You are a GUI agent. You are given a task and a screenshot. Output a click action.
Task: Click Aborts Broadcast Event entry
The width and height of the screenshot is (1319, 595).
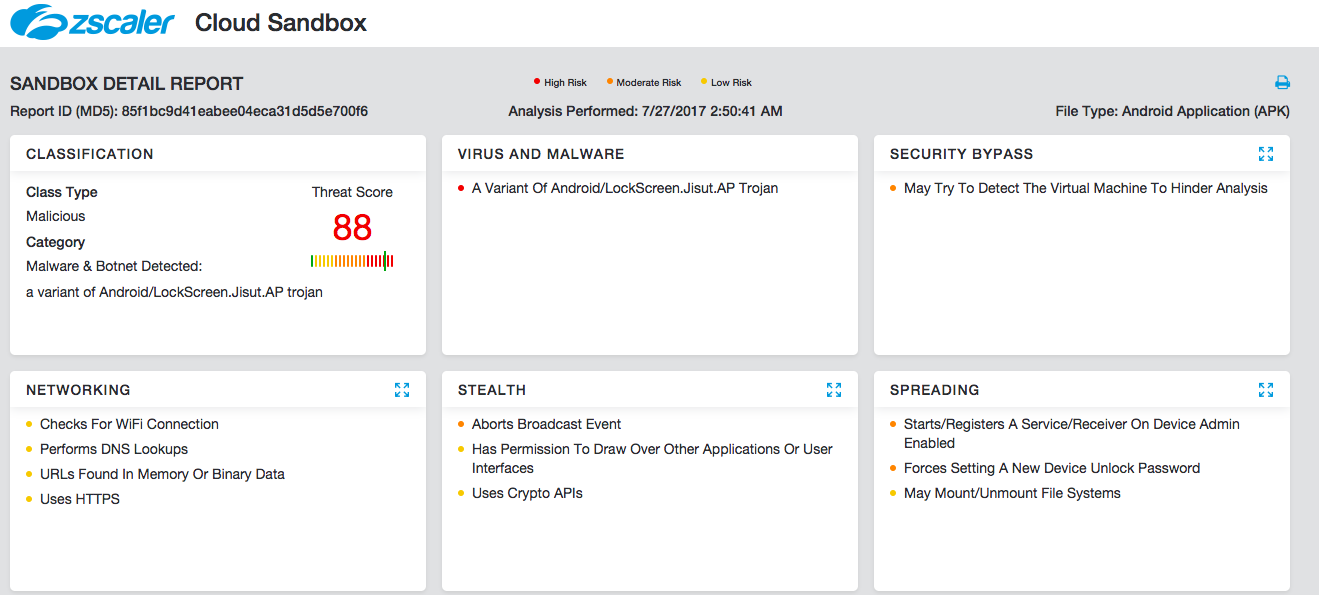pyautogui.click(x=547, y=424)
